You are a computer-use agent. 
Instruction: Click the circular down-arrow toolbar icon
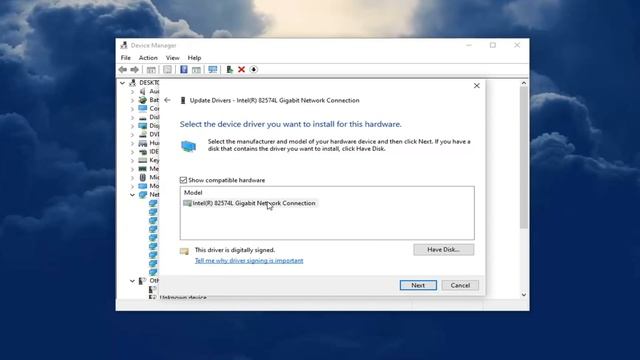(253, 70)
